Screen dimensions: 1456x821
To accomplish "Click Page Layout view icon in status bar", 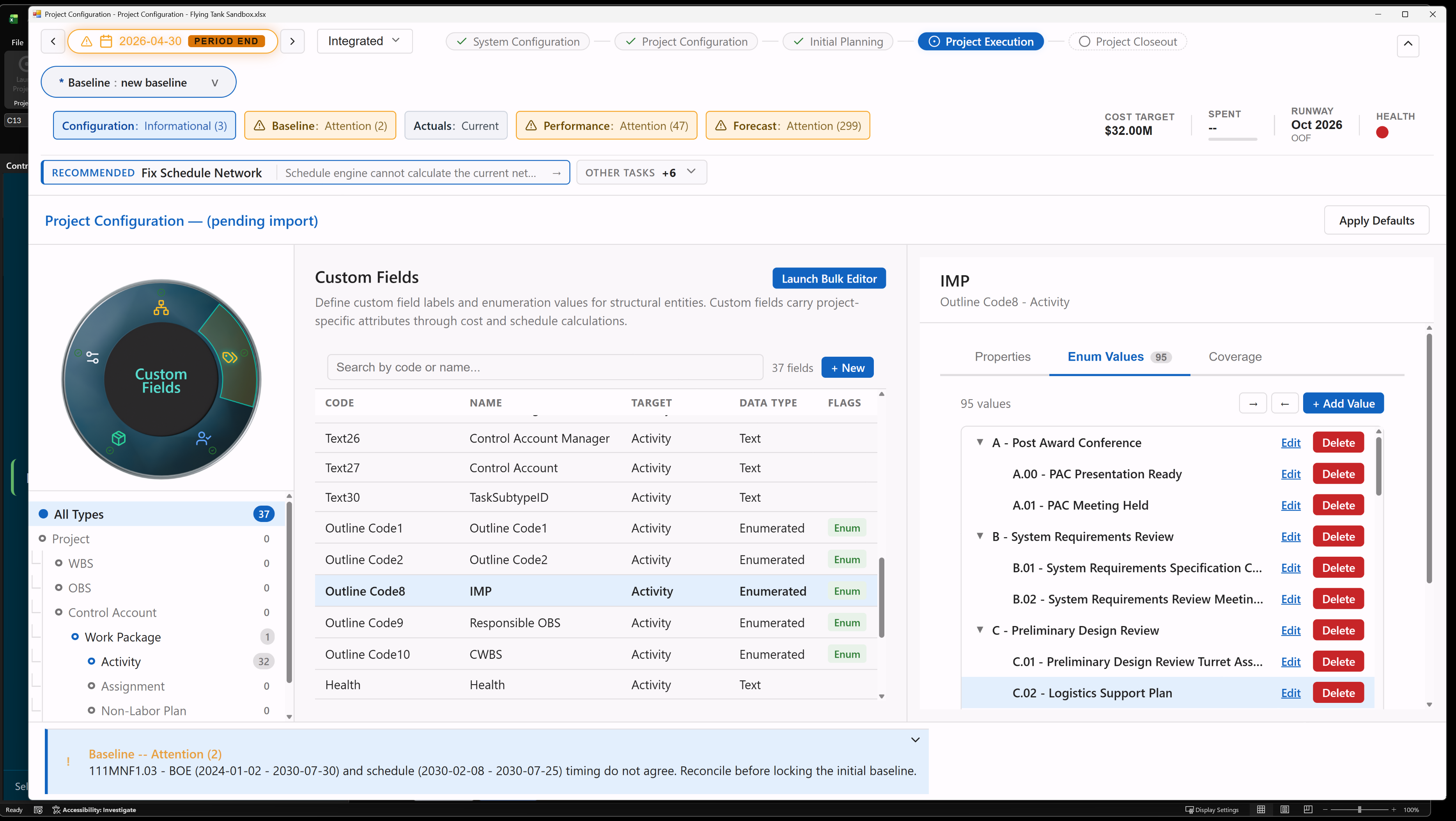I will coord(1285,810).
